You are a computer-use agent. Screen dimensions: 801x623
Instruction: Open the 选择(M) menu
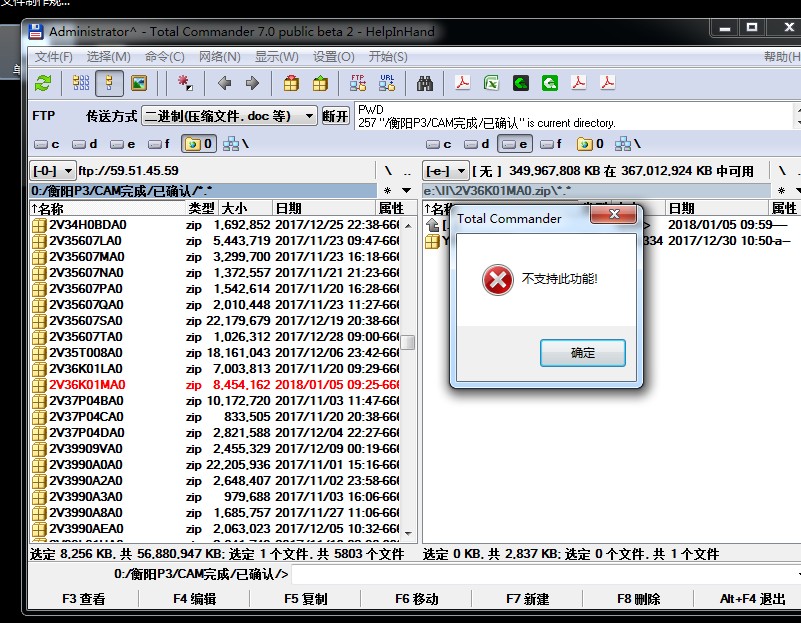[108, 56]
